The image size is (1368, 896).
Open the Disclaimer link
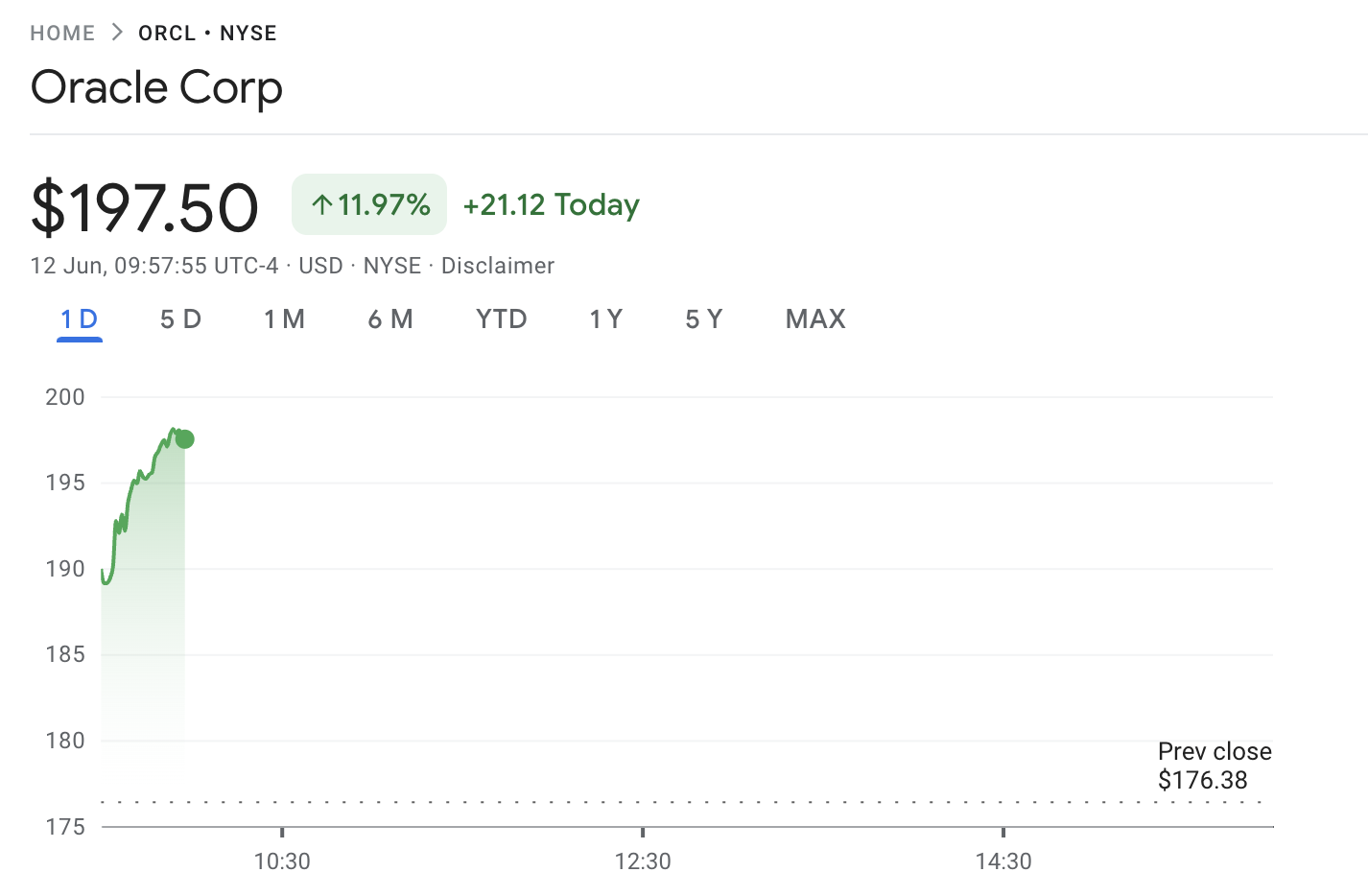pyautogui.click(x=498, y=266)
